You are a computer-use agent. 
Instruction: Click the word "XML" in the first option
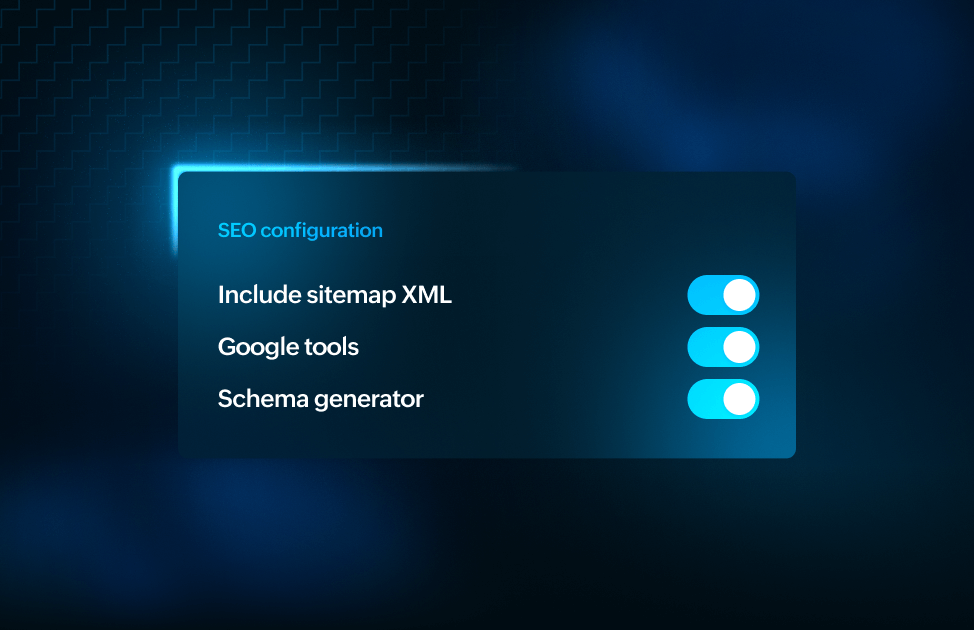(x=427, y=295)
